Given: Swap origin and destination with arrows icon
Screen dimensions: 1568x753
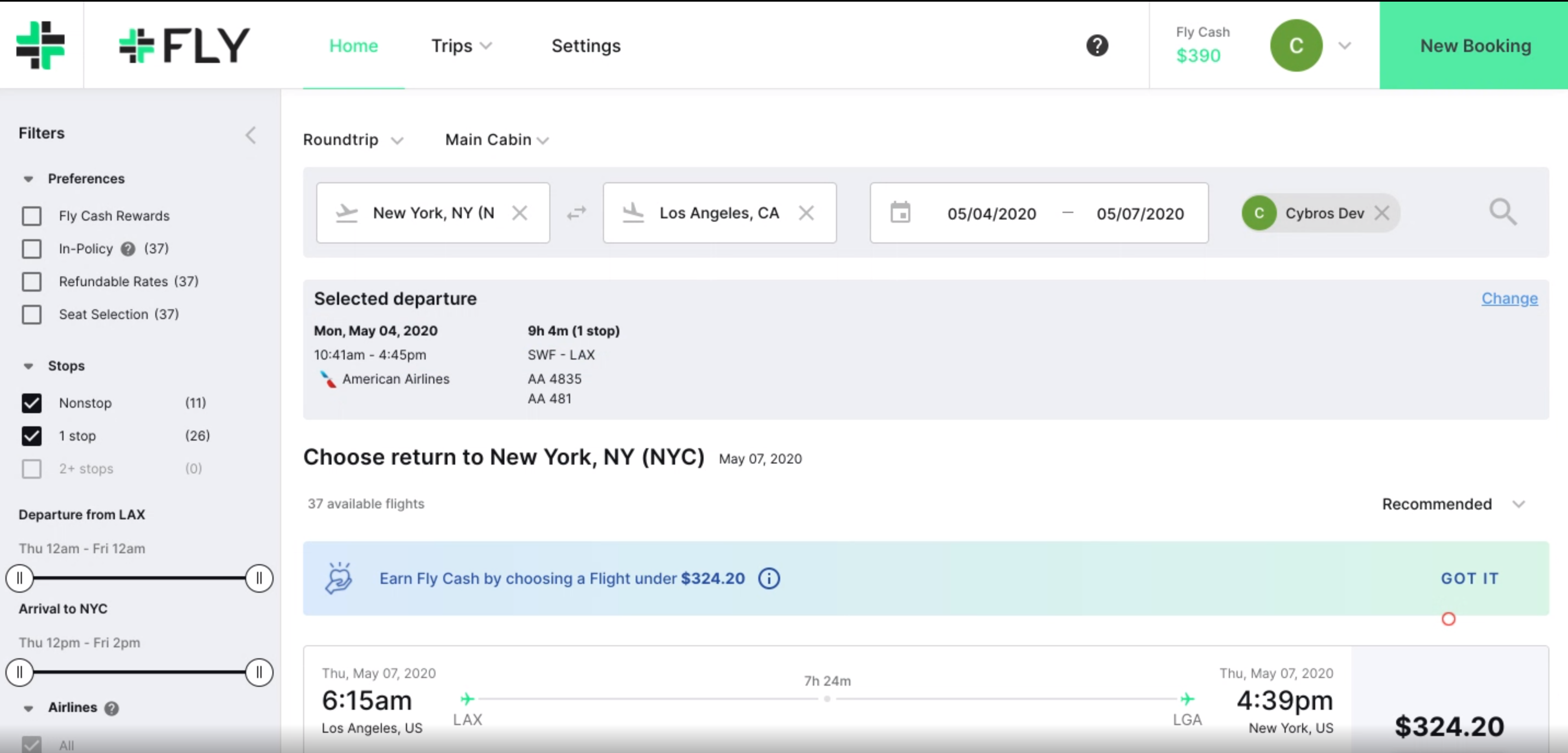Looking at the screenshot, I should [x=576, y=213].
